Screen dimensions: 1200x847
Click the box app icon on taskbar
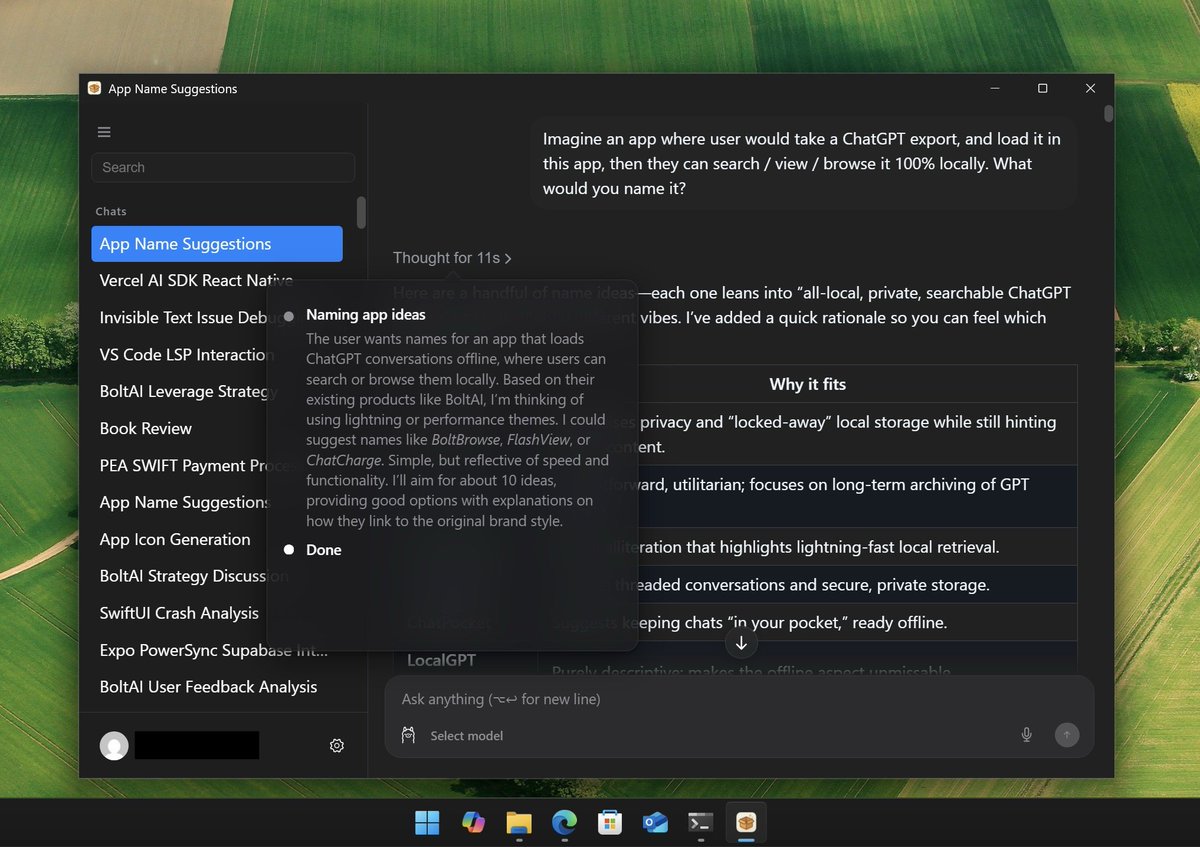click(x=745, y=822)
